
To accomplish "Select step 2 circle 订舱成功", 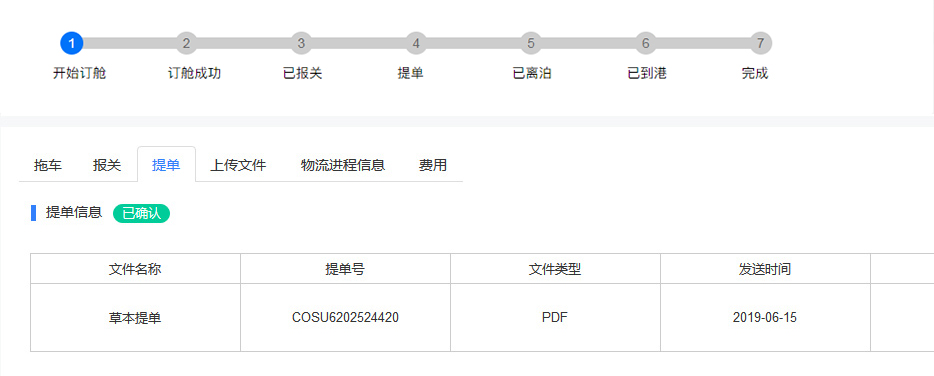I will (x=186, y=43).
